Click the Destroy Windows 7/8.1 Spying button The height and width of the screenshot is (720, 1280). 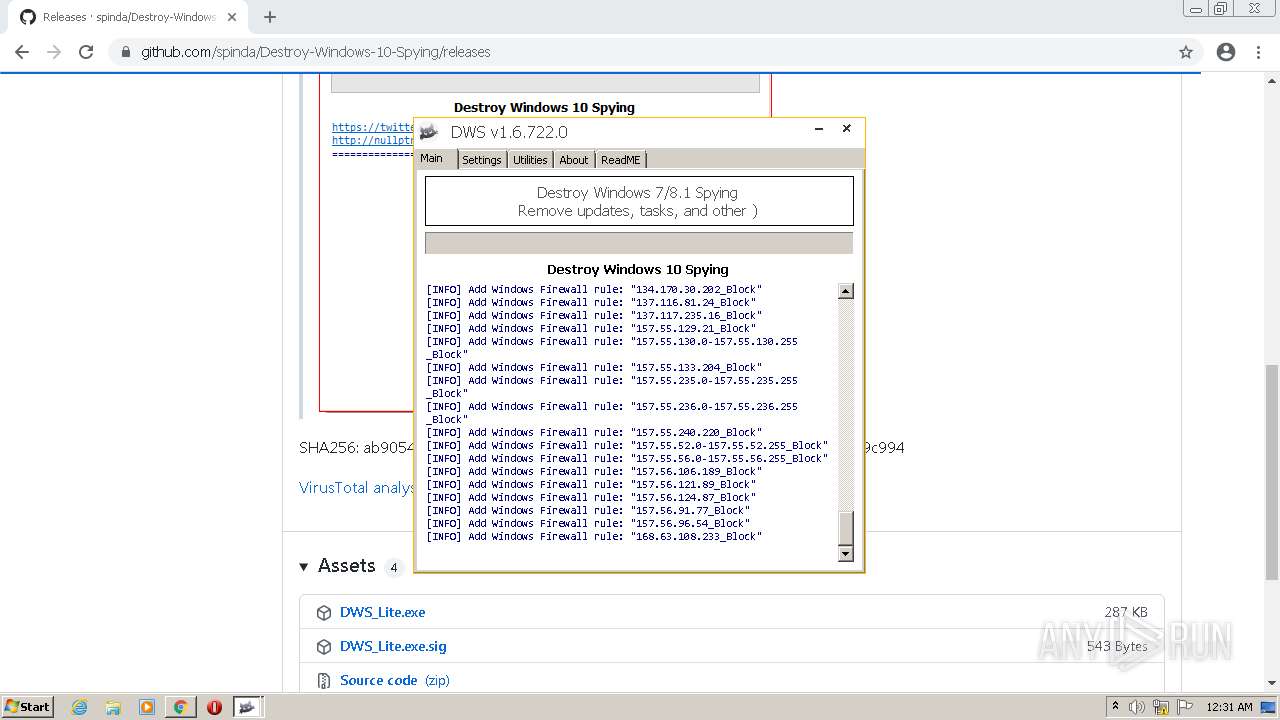pyautogui.click(x=639, y=201)
